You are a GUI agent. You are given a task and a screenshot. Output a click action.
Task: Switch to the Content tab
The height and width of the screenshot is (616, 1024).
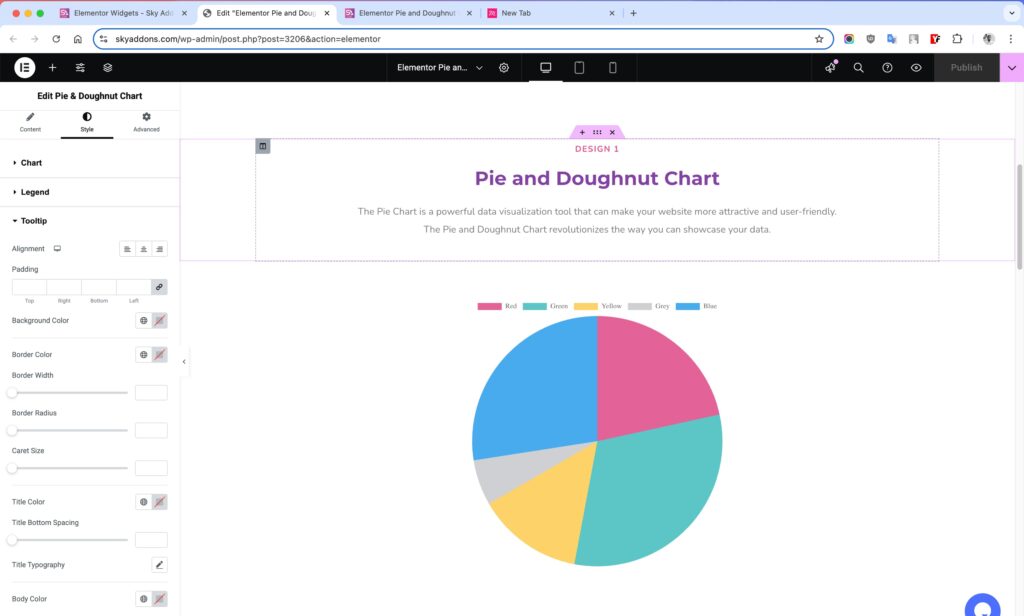[x=30, y=122]
